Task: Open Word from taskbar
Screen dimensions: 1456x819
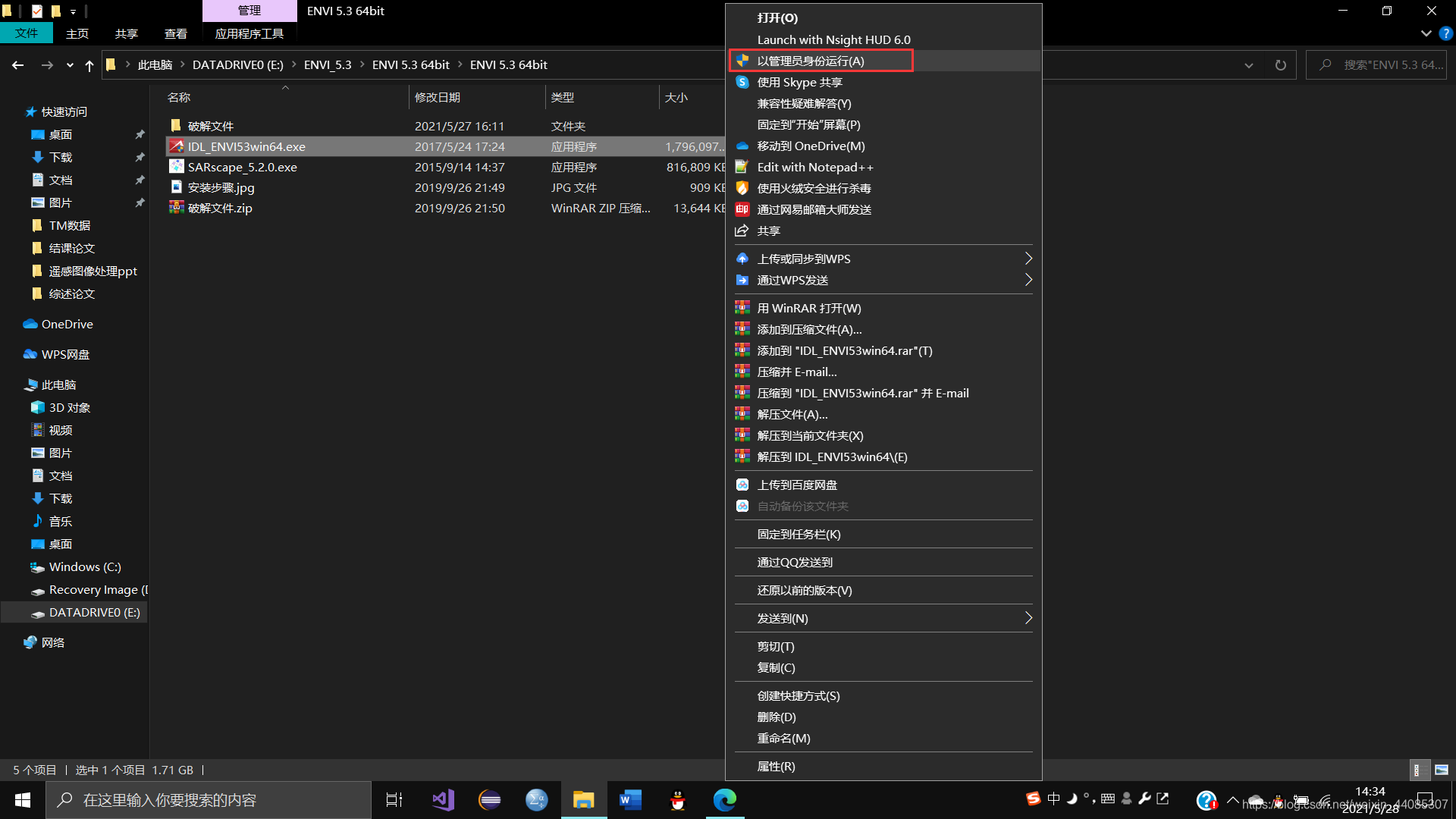Action: point(631,800)
